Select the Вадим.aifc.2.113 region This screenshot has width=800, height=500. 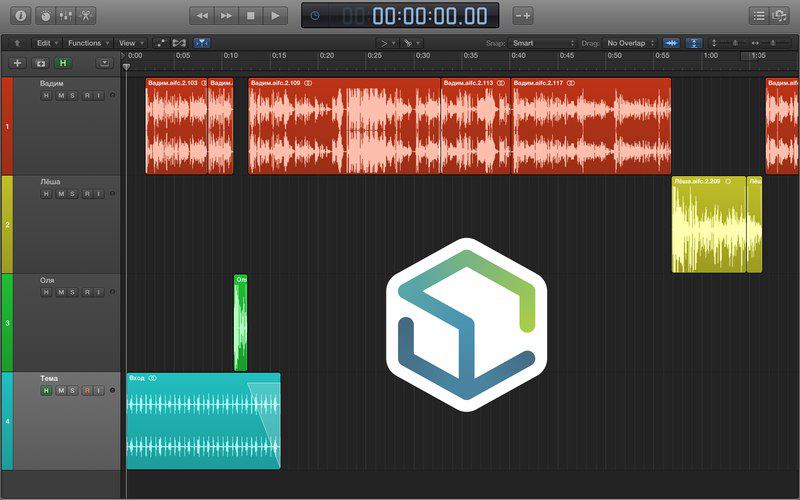tap(476, 126)
